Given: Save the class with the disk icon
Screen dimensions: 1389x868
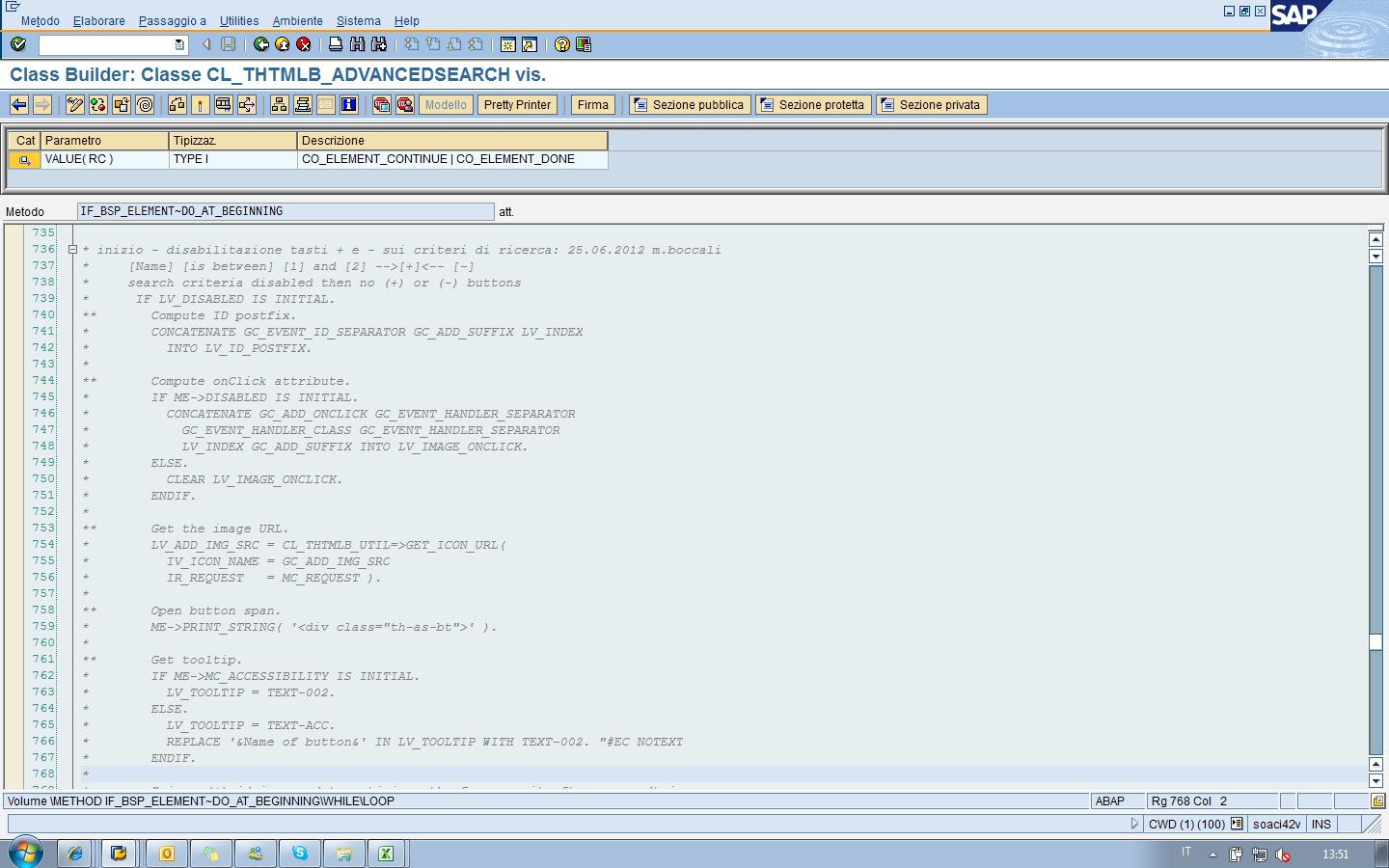Looking at the screenshot, I should (227, 43).
